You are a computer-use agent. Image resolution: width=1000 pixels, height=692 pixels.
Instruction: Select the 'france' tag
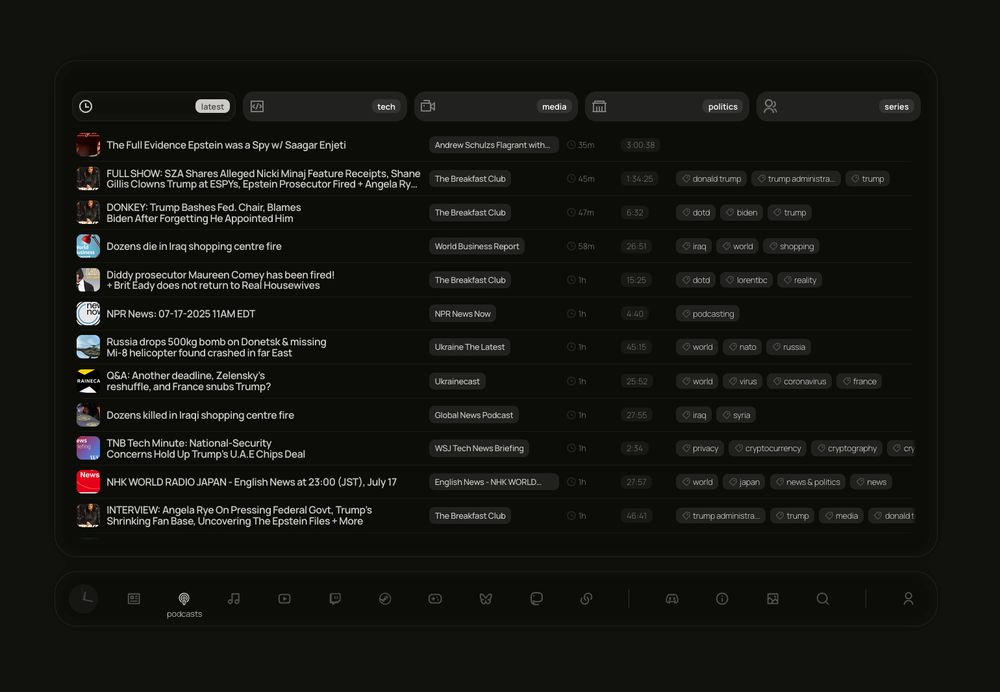tap(859, 381)
